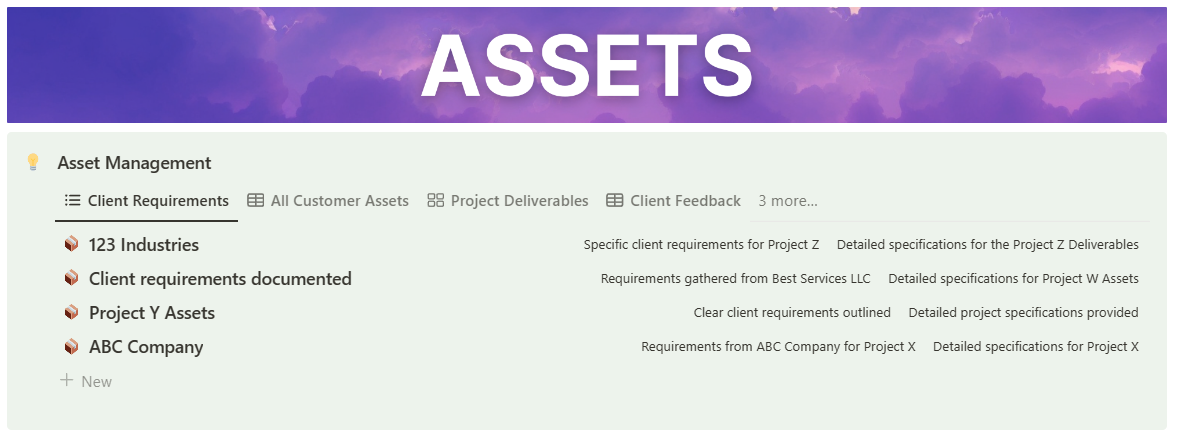Screen dimensions: 1183x443
Task: Open the Client requirements documented entry
Action: tap(220, 279)
